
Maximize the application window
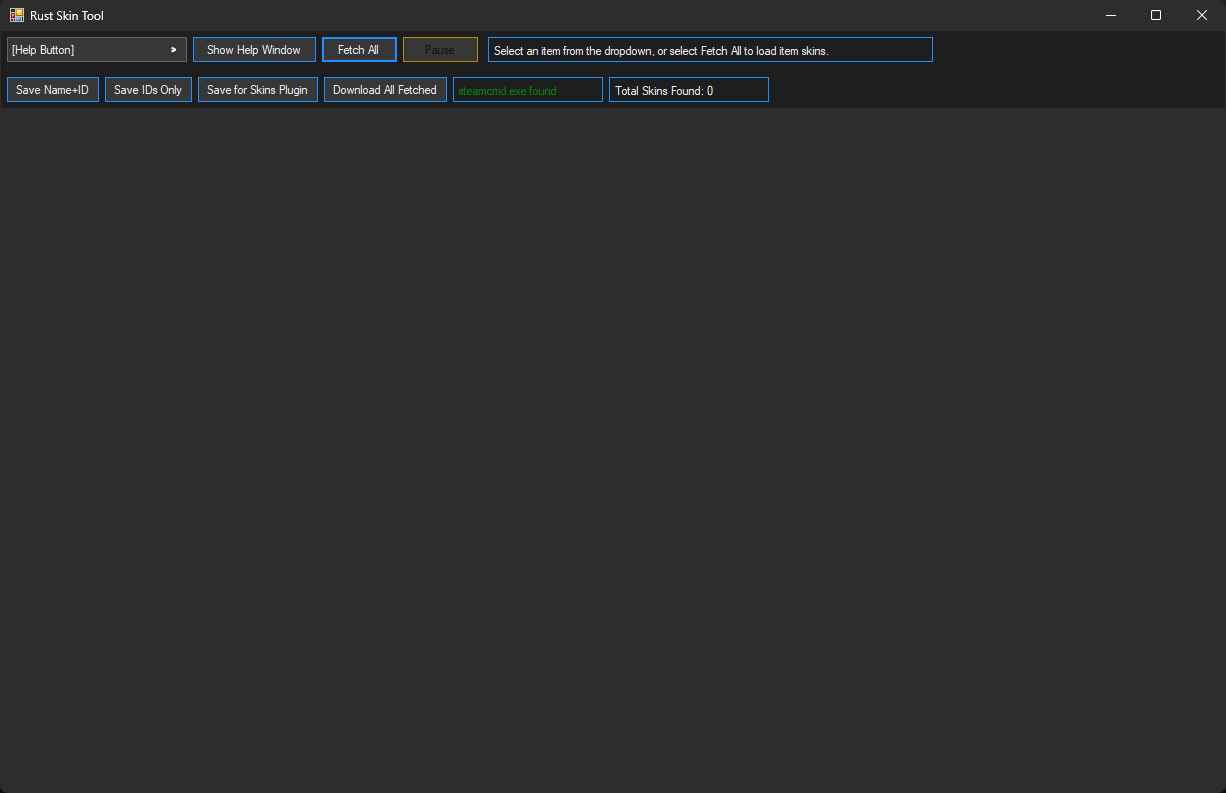tap(1155, 15)
